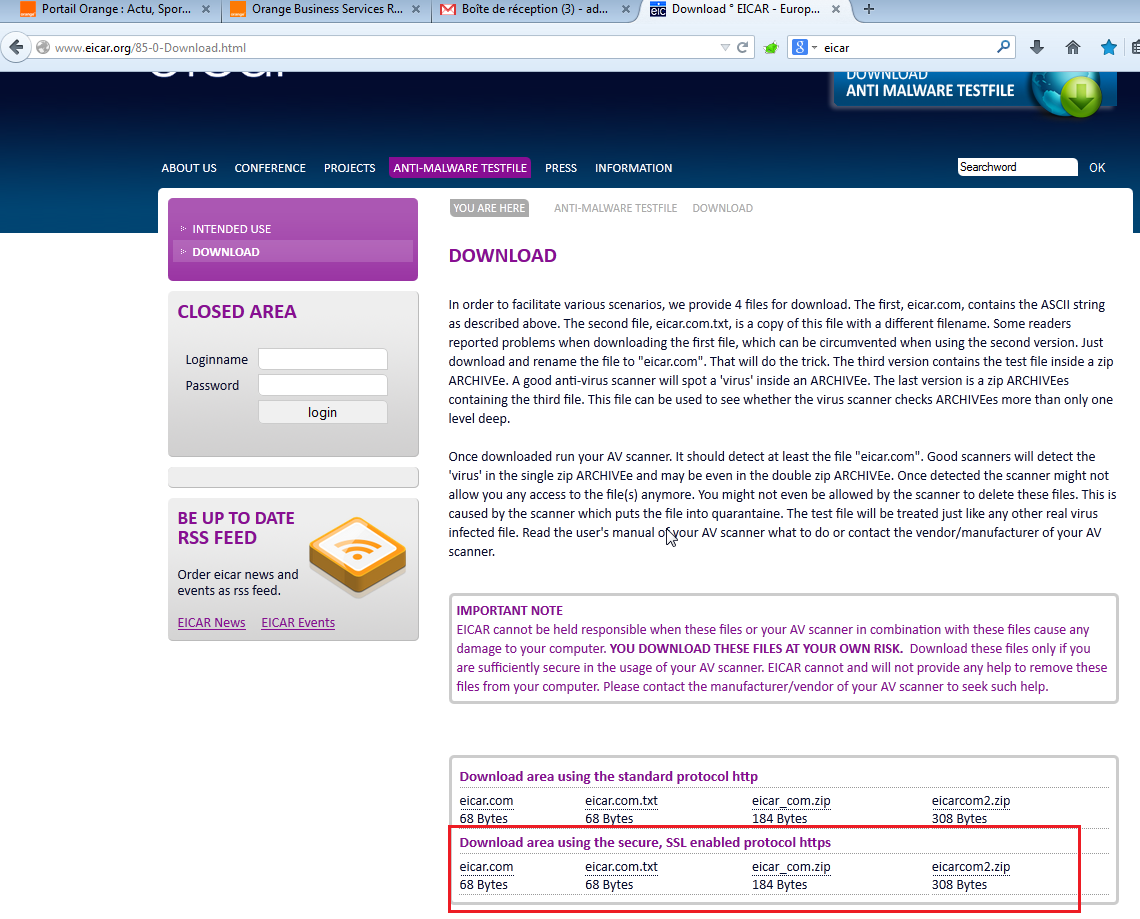Viewport: 1140px width, 919px height.
Task: Click the magnifier icon in the search bar
Action: [1003, 47]
